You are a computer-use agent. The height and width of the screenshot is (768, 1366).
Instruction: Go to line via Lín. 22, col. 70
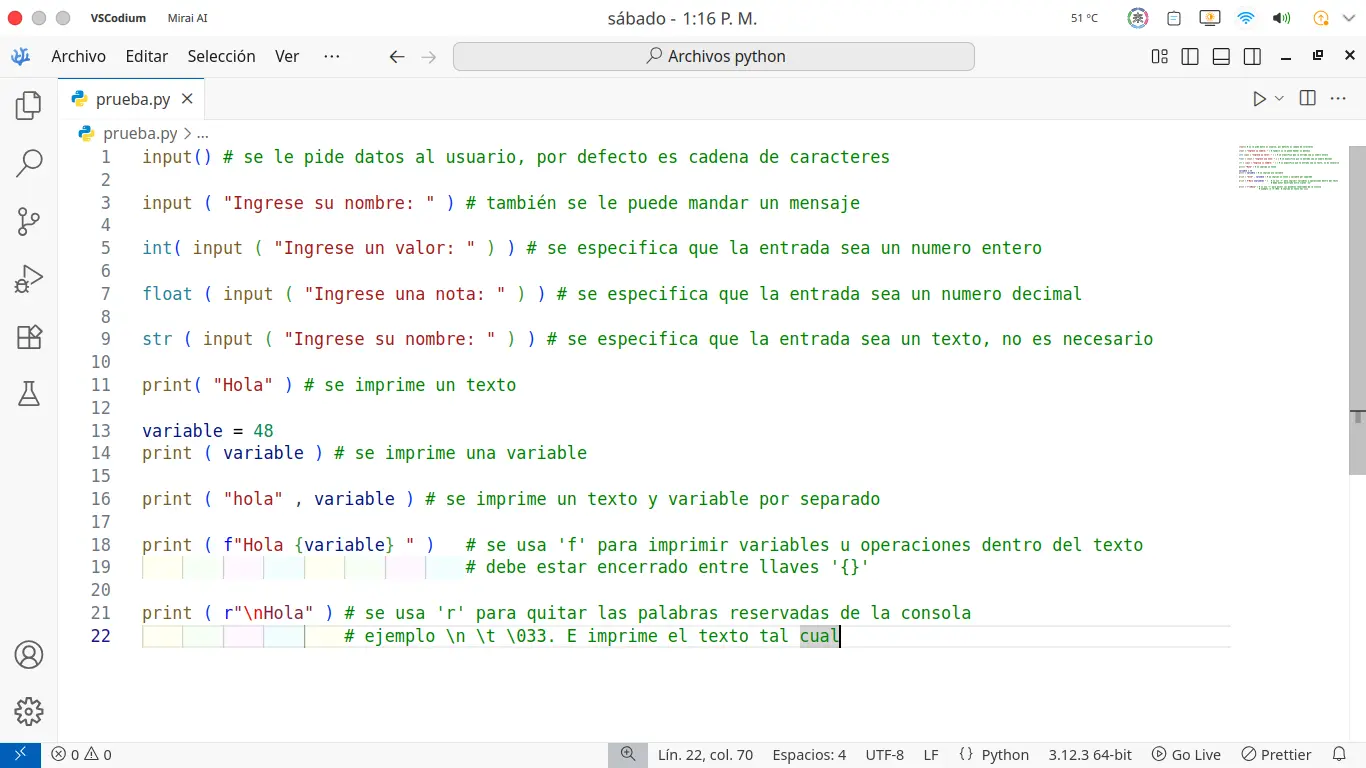(x=706, y=755)
